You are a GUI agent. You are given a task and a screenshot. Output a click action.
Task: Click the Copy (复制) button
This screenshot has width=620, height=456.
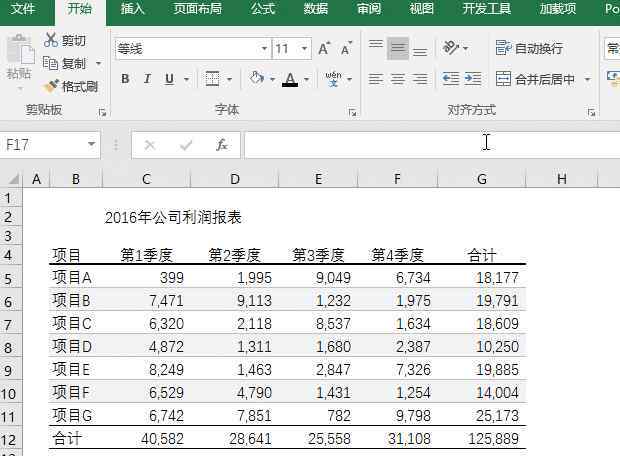65,63
